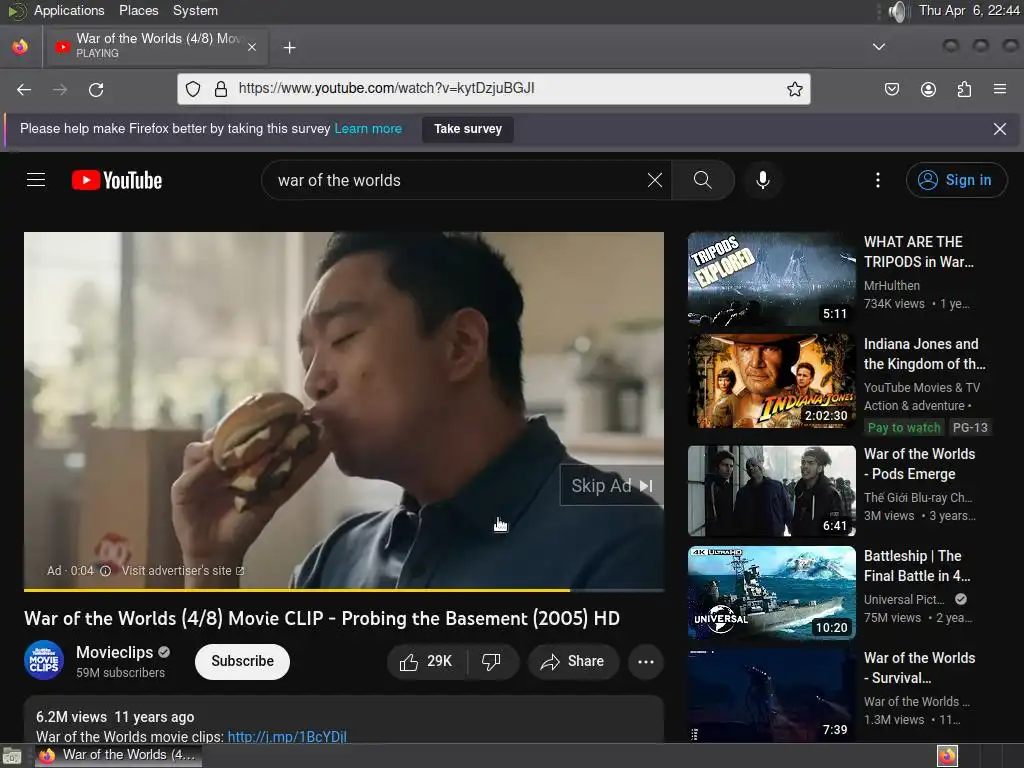This screenshot has height=768, width=1024.
Task: Open MrHulthen channel name
Action: [x=891, y=285]
